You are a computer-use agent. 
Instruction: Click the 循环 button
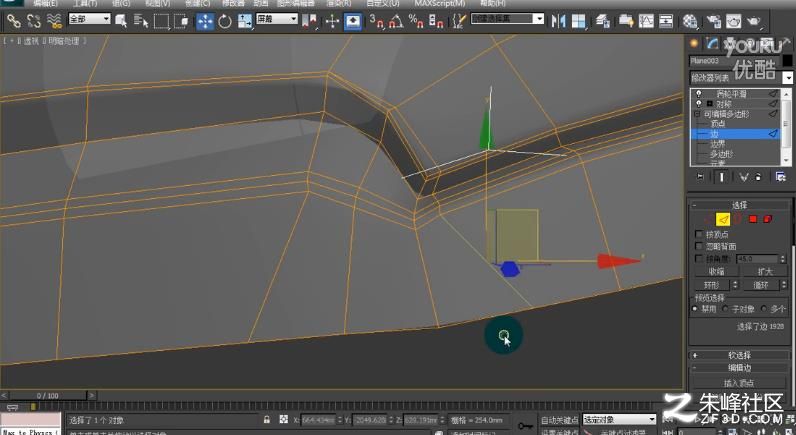[x=761, y=285]
